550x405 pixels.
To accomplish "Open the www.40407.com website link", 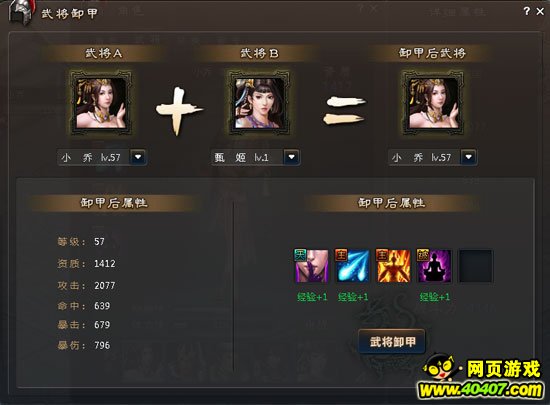I will [480, 390].
